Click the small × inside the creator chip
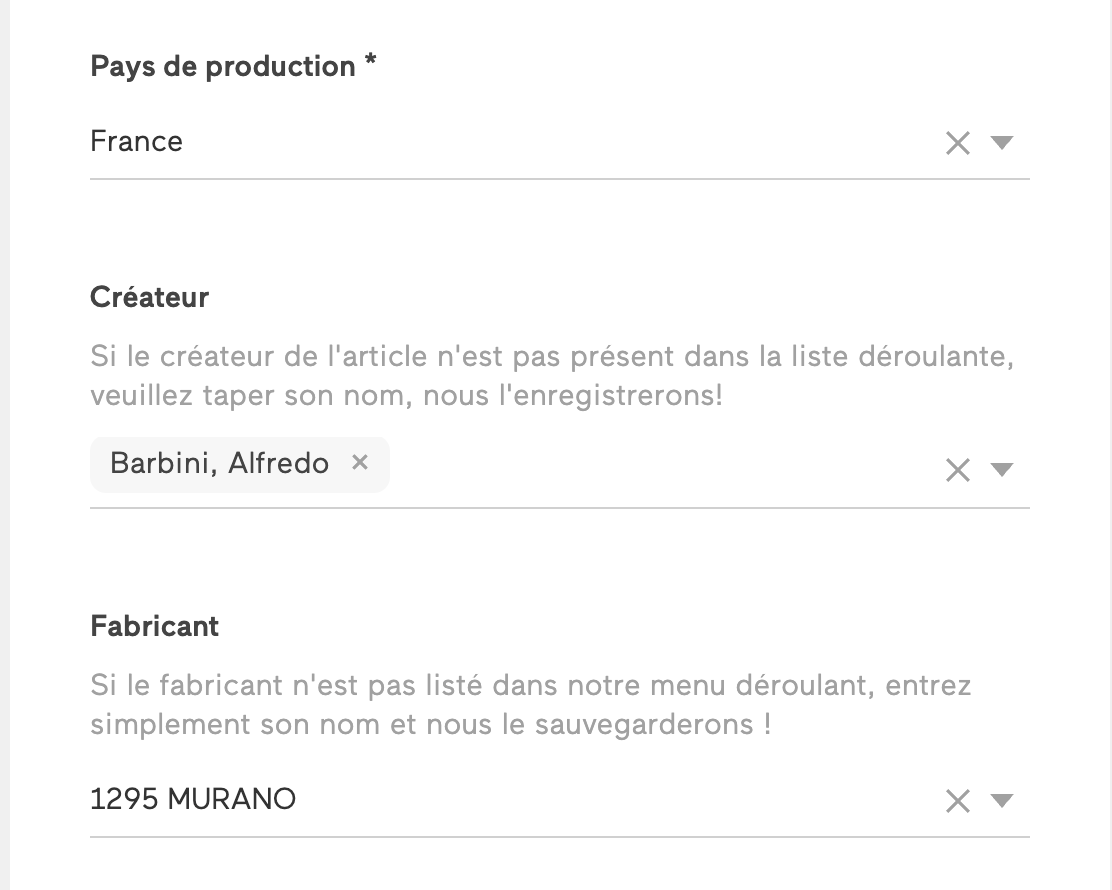The height and width of the screenshot is (890, 1112). 360,463
